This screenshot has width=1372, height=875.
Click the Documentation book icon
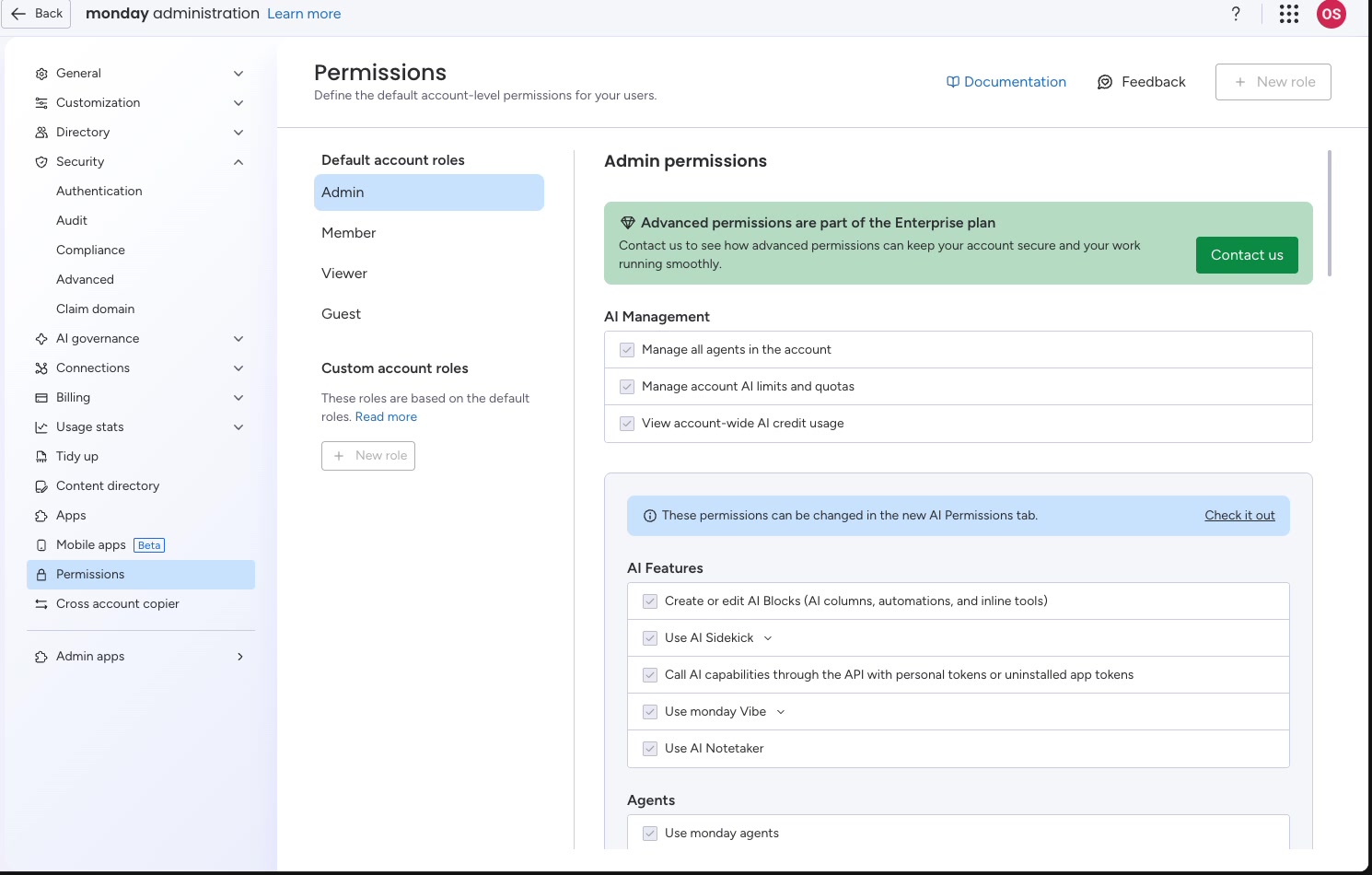(x=953, y=82)
